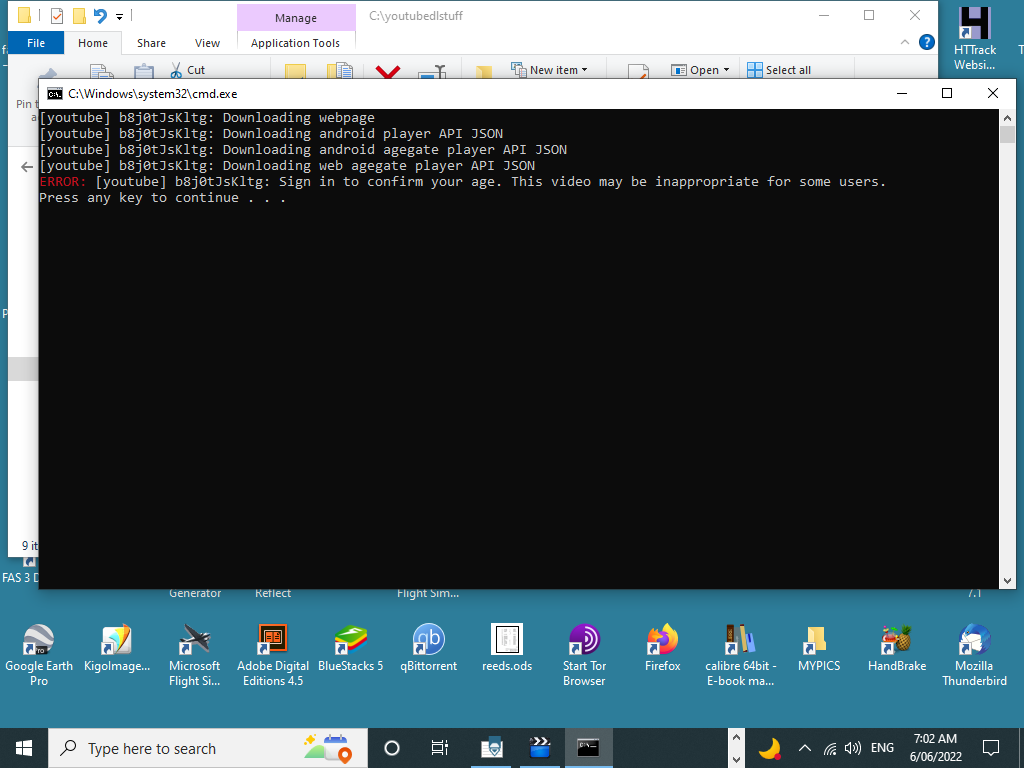Switch to the View ribbon tab
The image size is (1024, 768).
tap(207, 43)
